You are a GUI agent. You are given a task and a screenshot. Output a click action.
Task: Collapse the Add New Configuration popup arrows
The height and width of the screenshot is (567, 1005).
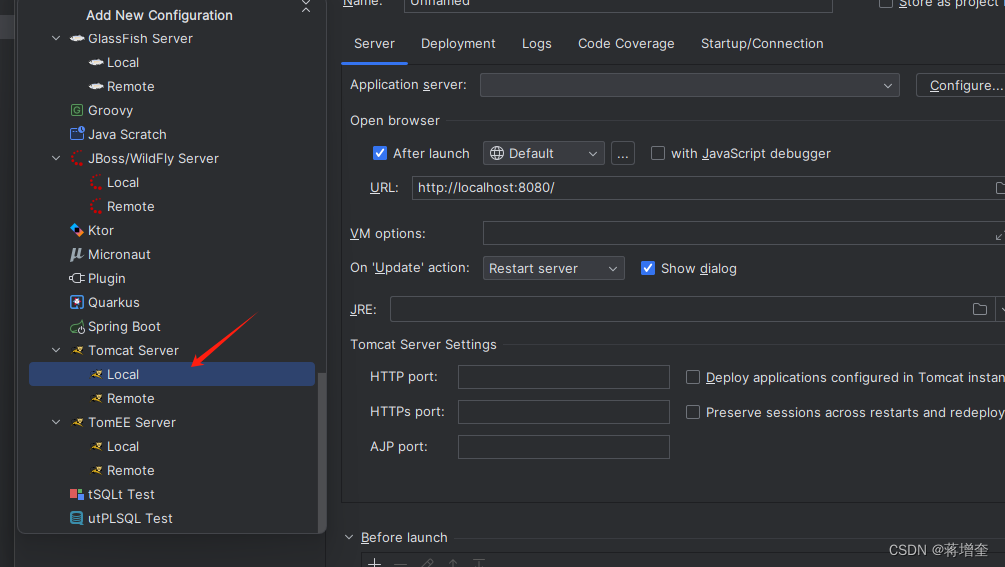306,6
